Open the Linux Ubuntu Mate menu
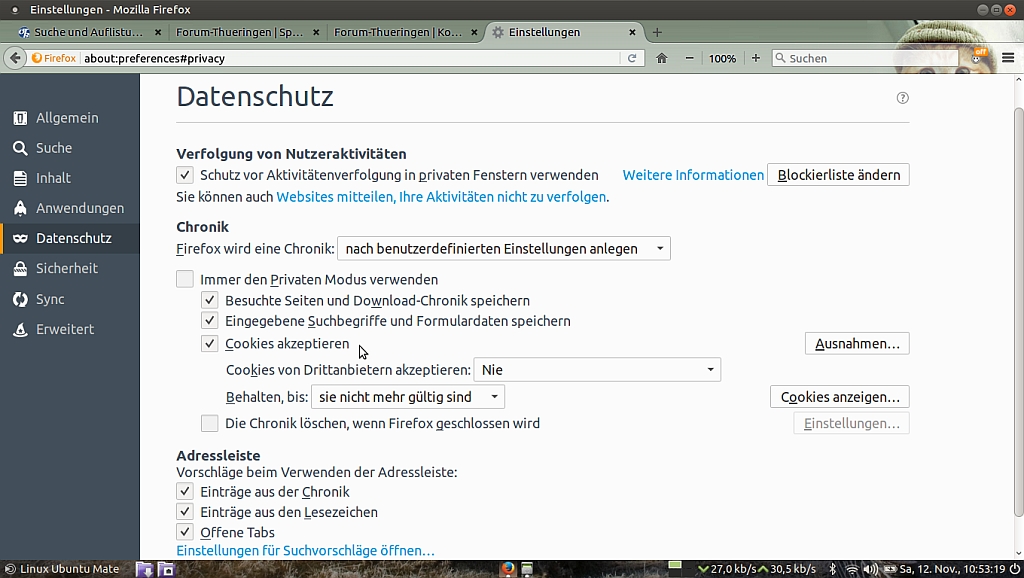 click(x=62, y=569)
